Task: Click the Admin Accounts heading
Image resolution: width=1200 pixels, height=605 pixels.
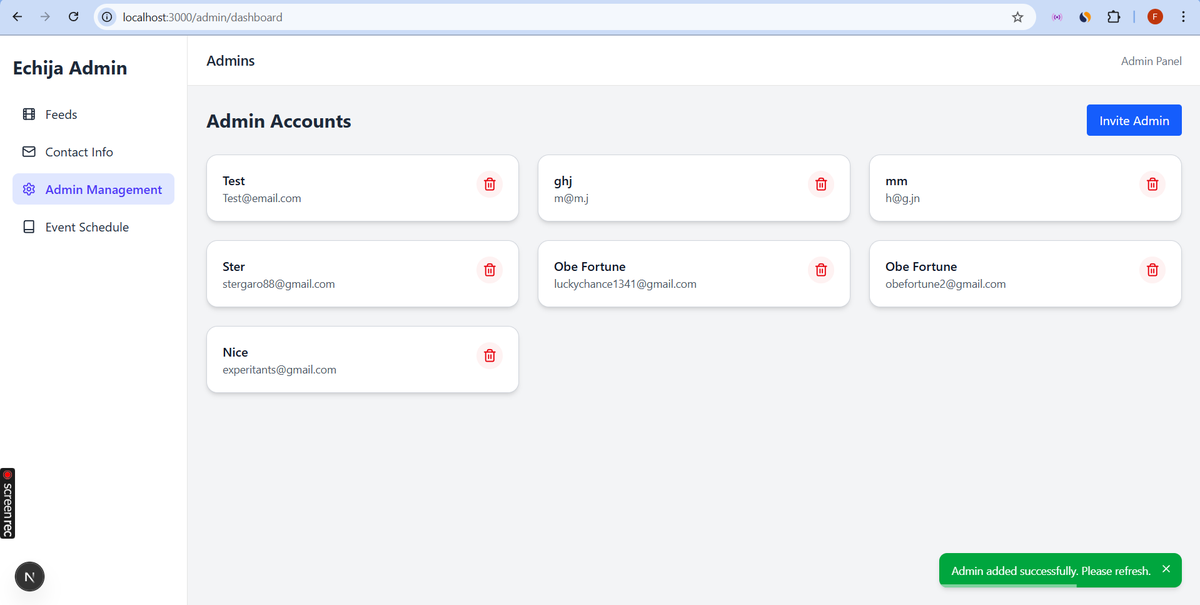Action: pos(279,121)
